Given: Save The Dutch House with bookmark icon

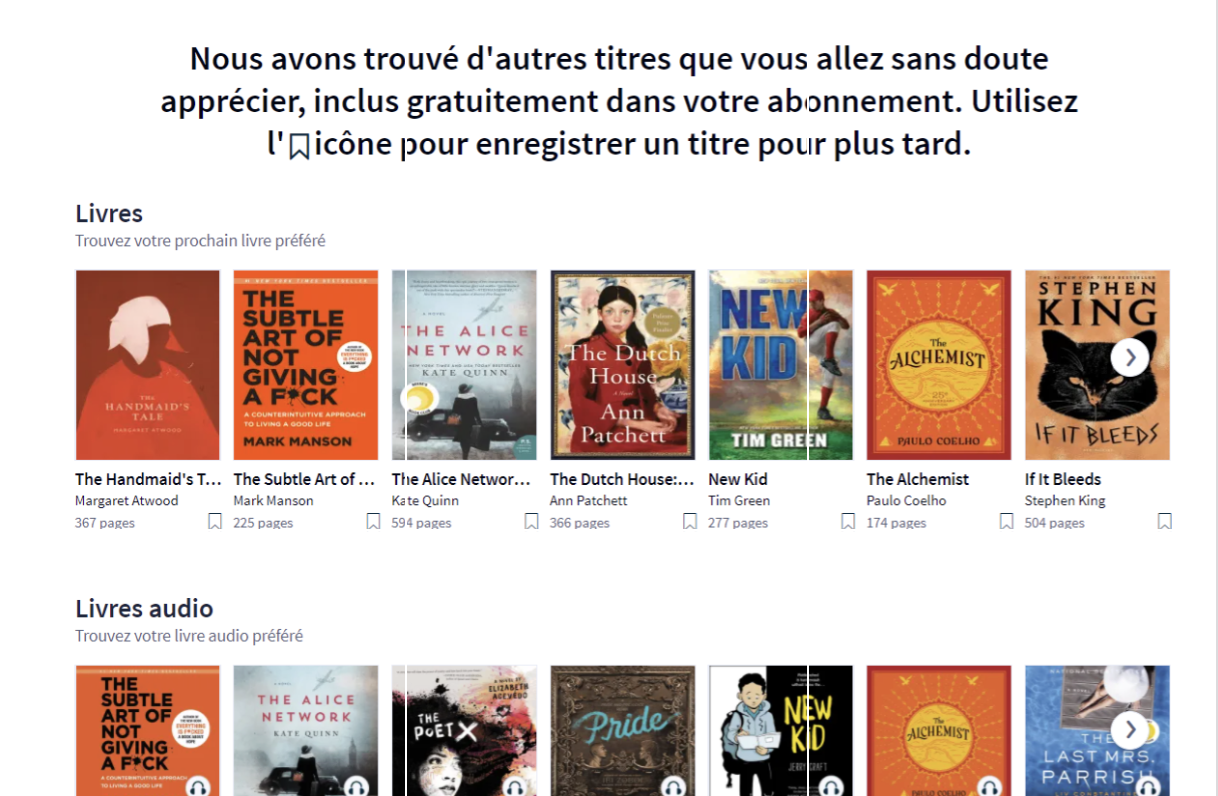Looking at the screenshot, I should click(690, 521).
